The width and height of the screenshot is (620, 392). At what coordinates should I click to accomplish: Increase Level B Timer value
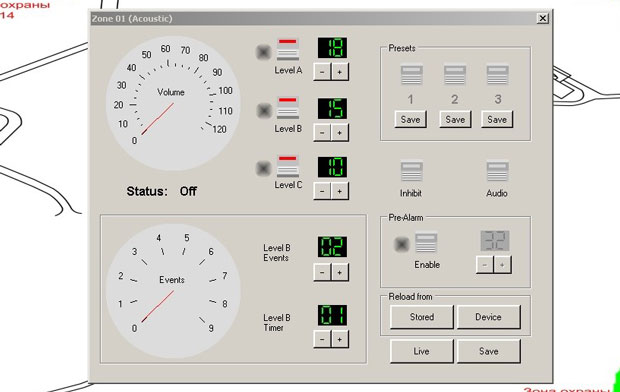[340, 339]
